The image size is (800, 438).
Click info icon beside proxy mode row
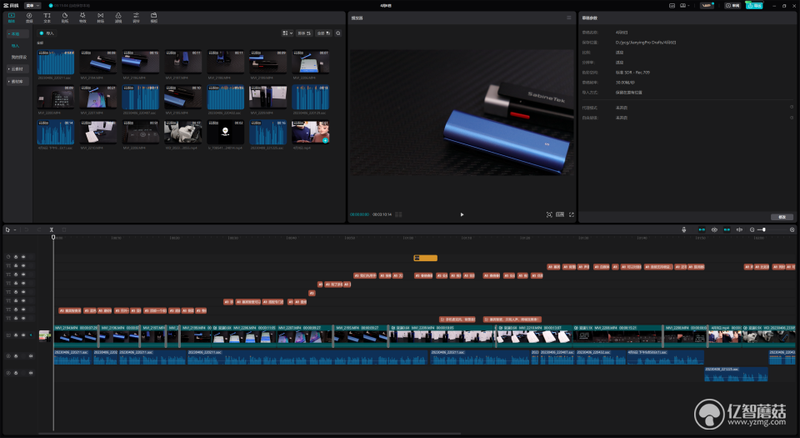pyautogui.click(x=792, y=107)
